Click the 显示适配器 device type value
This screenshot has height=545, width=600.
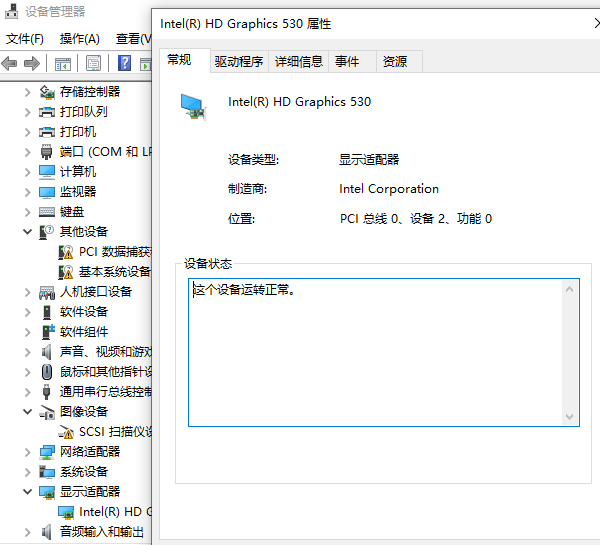click(x=369, y=160)
